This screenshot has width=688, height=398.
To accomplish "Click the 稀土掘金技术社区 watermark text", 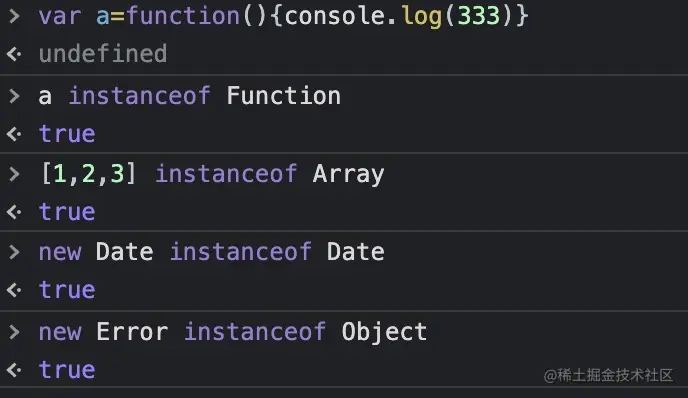I will [x=615, y=375].
